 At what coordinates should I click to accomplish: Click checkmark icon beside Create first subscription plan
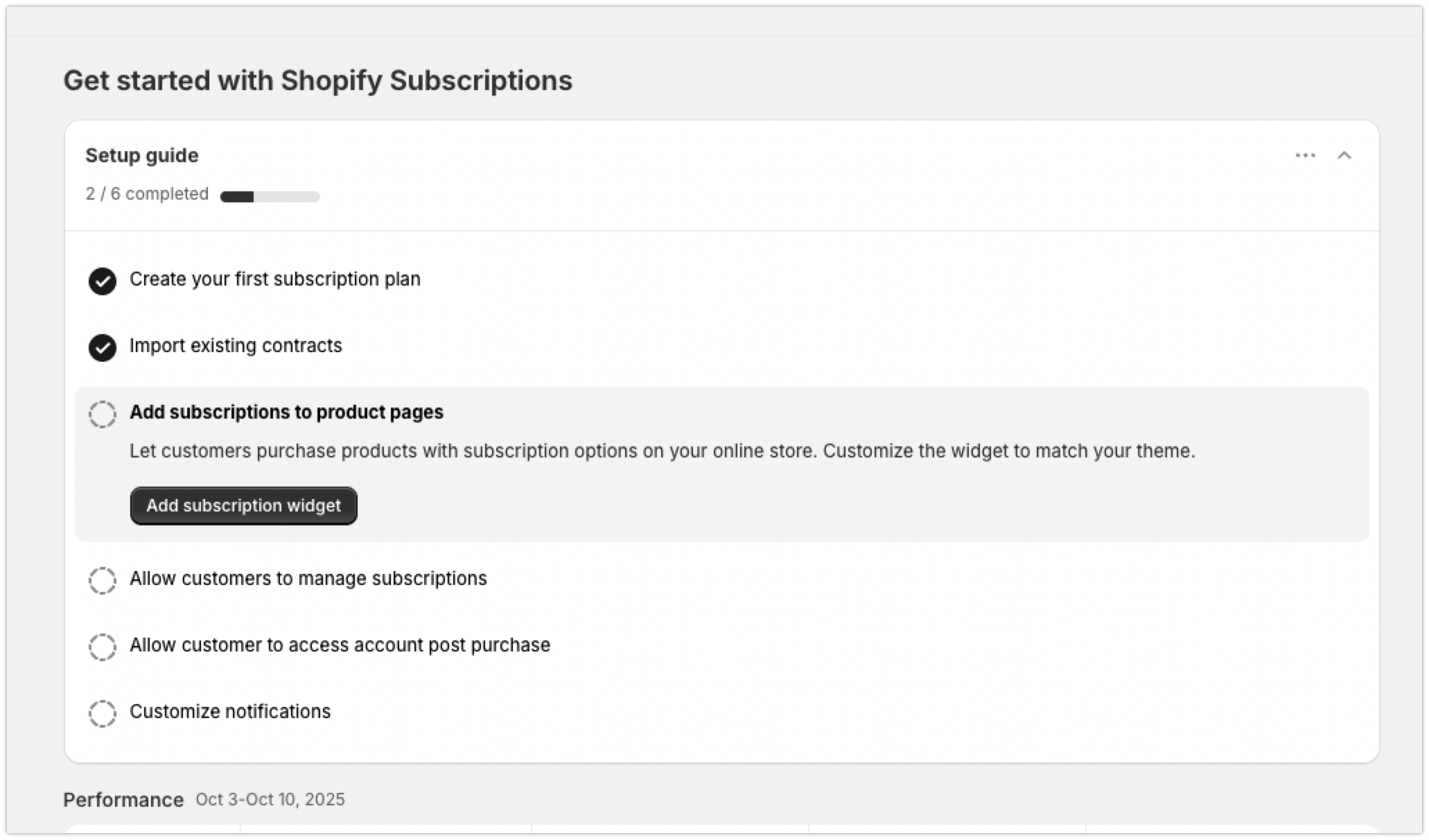click(103, 281)
